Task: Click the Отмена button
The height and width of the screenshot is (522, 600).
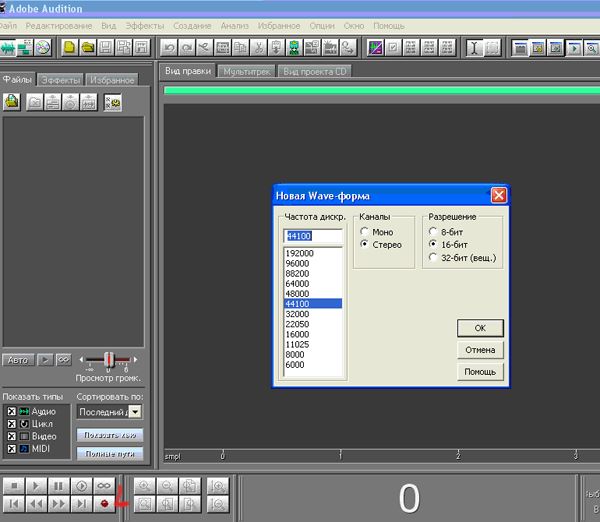Action: (480, 350)
